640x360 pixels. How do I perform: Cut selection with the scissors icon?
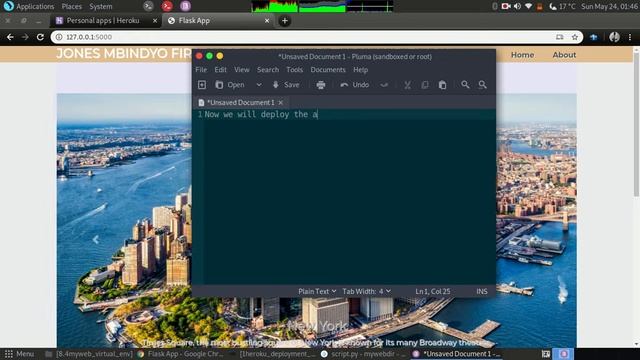click(x=407, y=84)
